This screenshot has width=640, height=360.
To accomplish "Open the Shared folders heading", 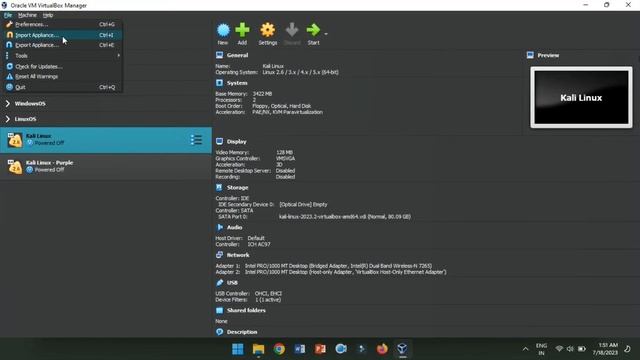I will [246, 310].
